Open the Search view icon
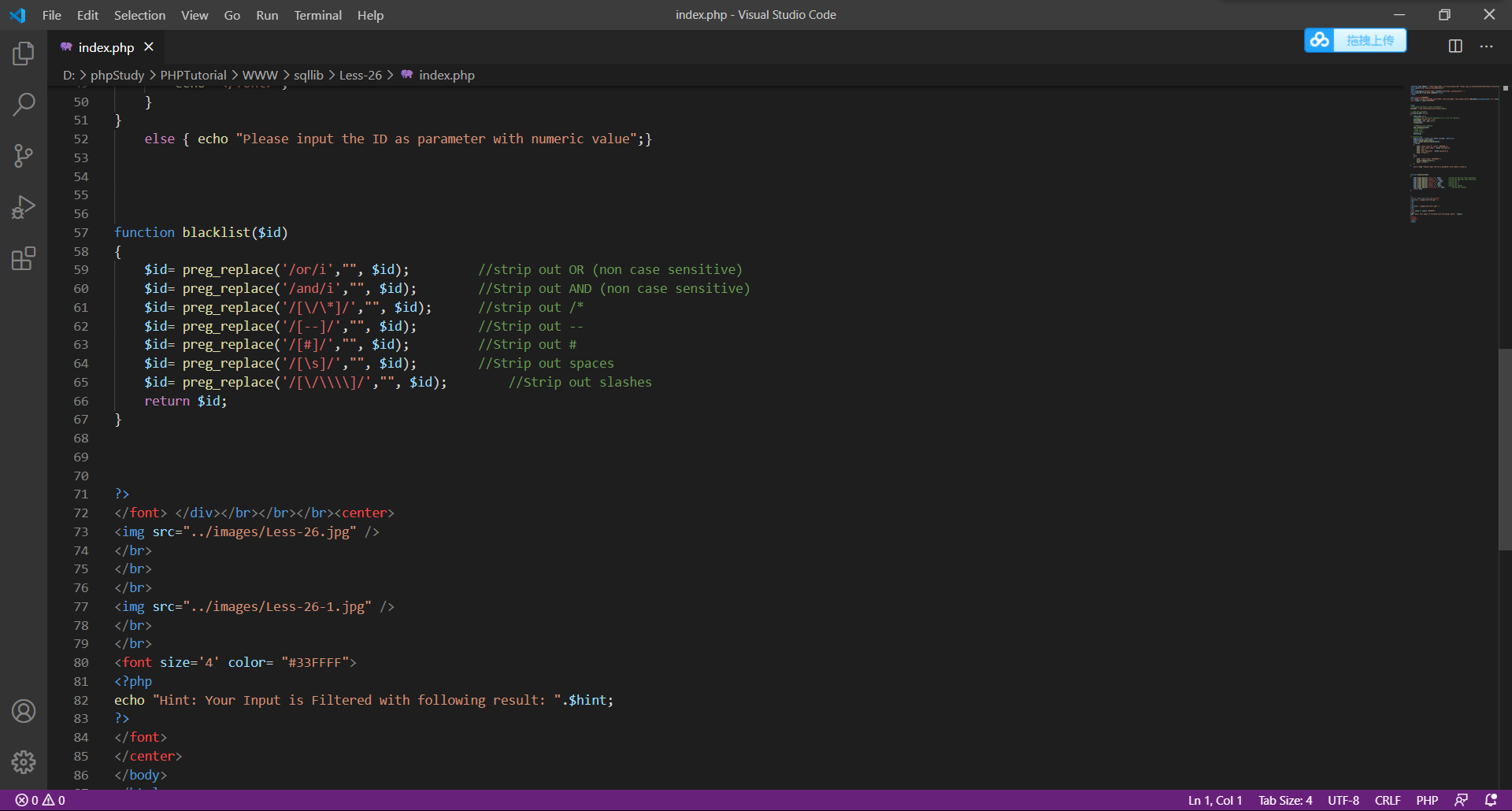The width and height of the screenshot is (1512, 811). coord(24,105)
